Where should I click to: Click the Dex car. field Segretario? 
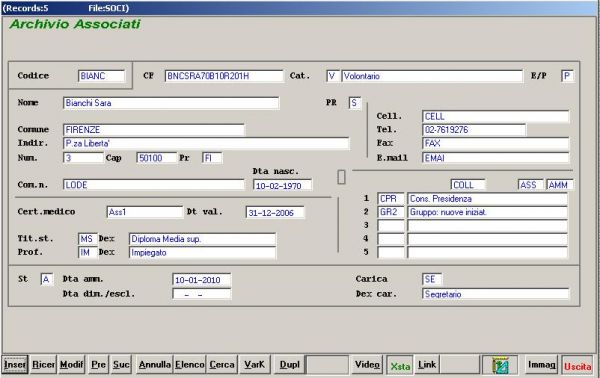pos(496,294)
